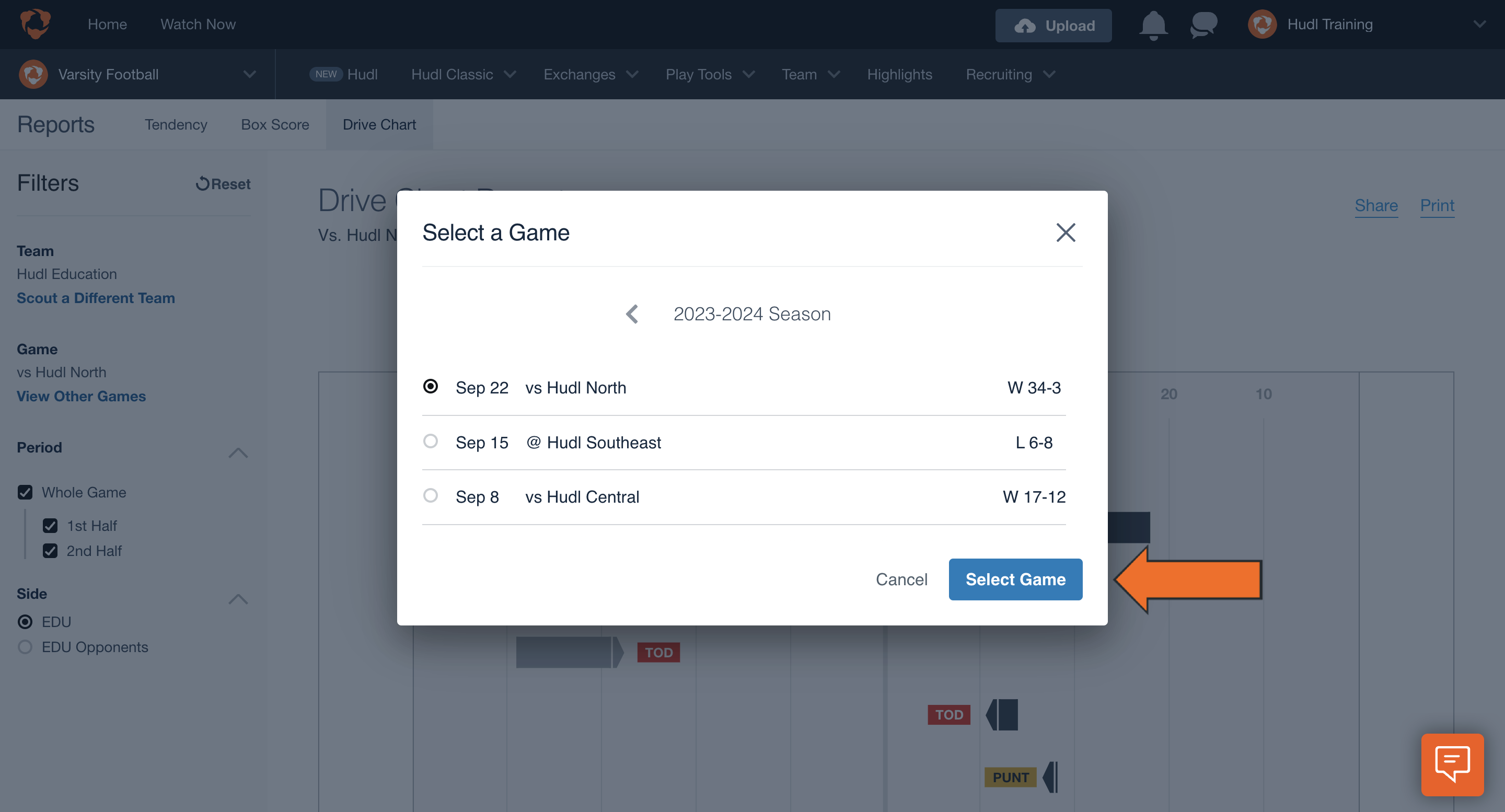Viewport: 1505px width, 812px height.
Task: Confirm with the Select Game button
Action: (1015, 579)
